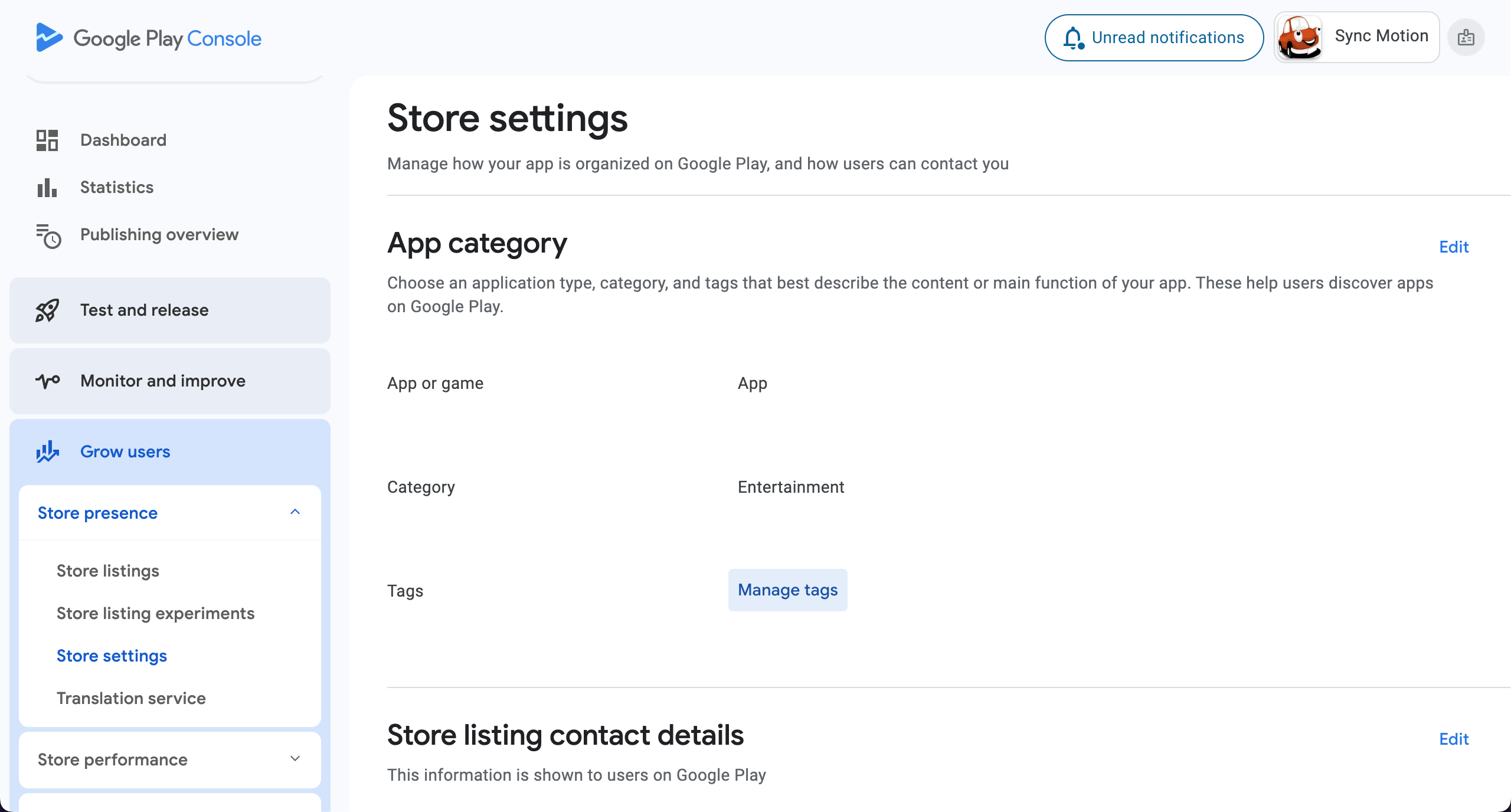
Task: Click the Store presence label
Action: 97,513
